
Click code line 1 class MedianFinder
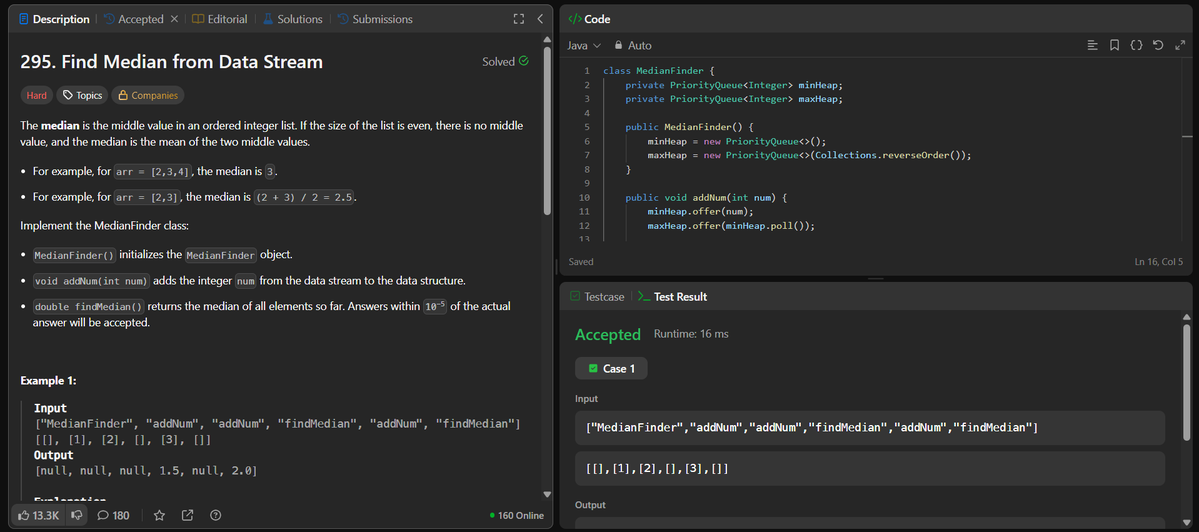point(658,70)
